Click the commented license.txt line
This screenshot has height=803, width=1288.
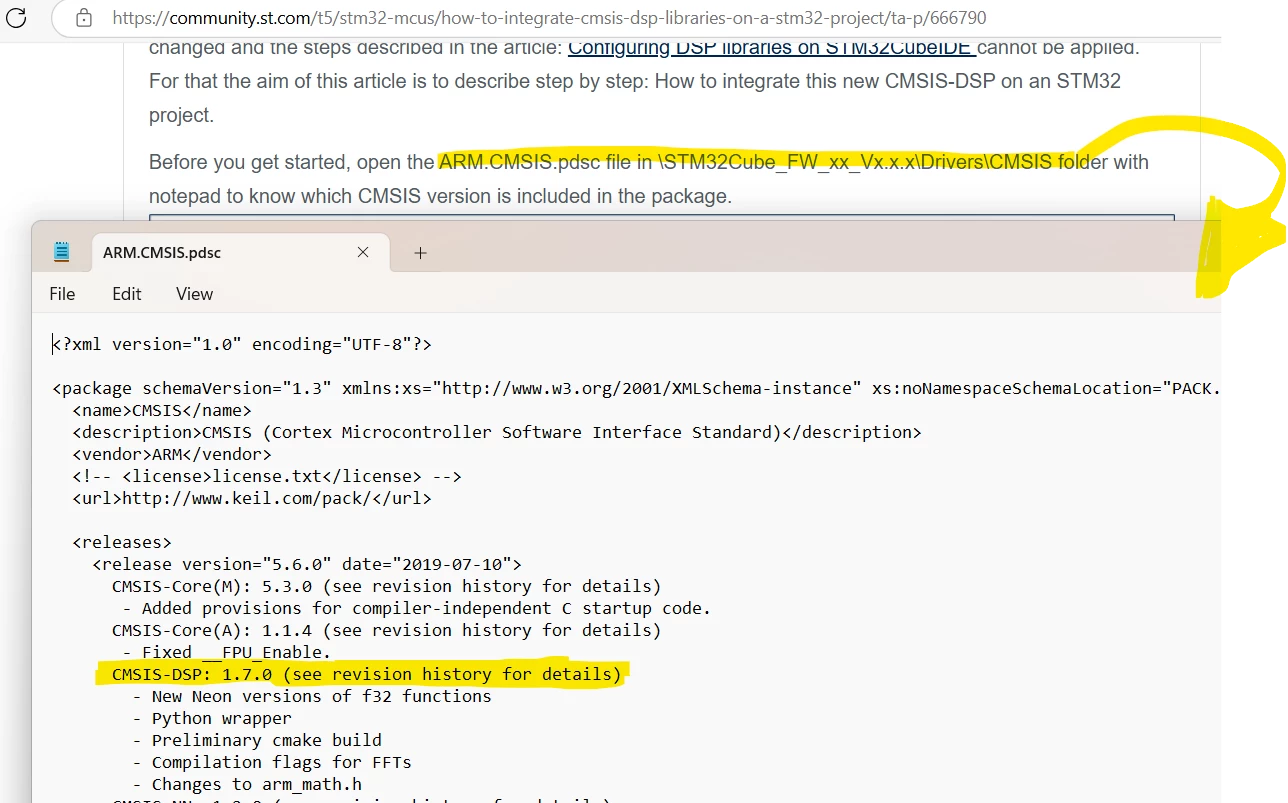click(x=267, y=476)
